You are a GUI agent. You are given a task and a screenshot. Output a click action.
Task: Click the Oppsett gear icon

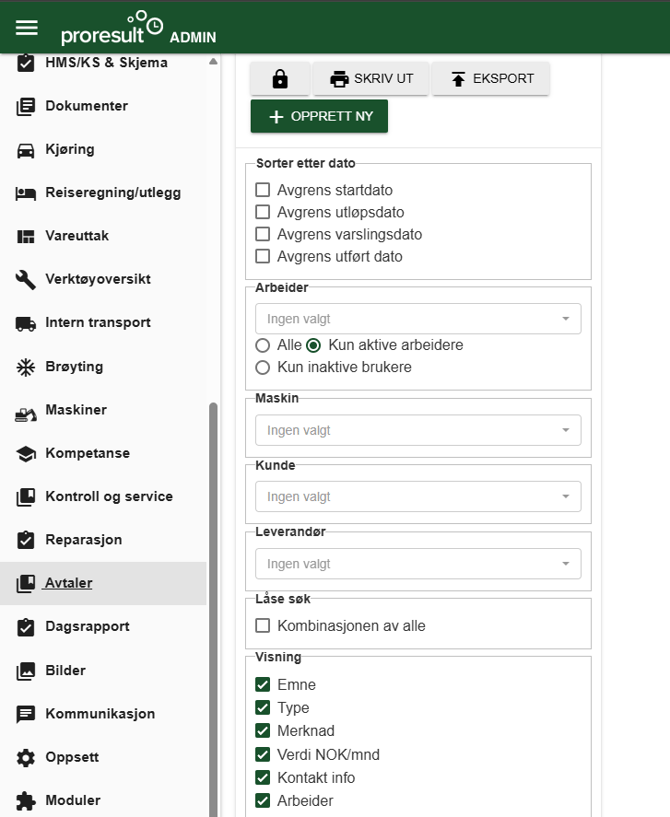click(x=26, y=758)
